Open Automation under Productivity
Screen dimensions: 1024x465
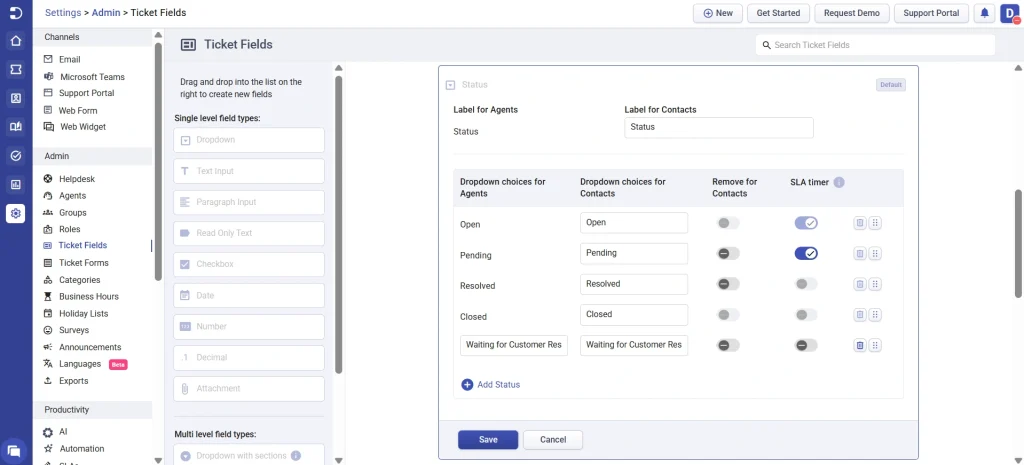click(x=82, y=449)
